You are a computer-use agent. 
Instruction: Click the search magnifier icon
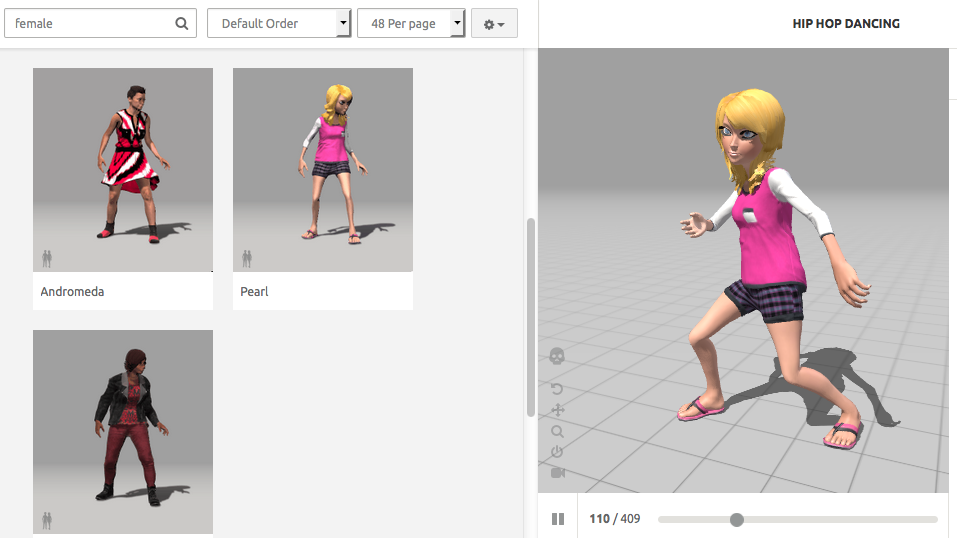click(x=181, y=24)
